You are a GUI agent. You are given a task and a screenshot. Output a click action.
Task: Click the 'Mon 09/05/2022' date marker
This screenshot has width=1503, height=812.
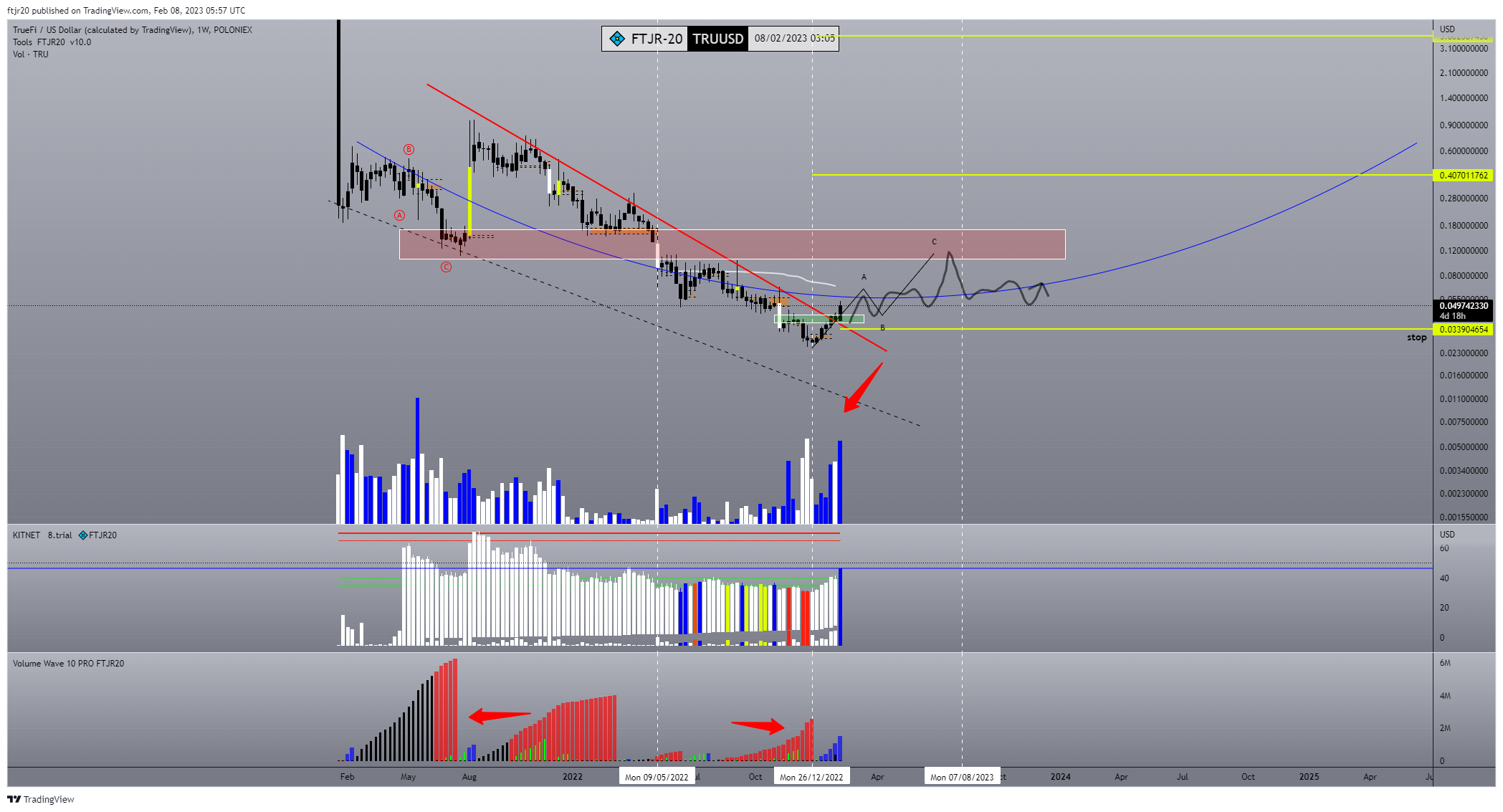coord(657,777)
